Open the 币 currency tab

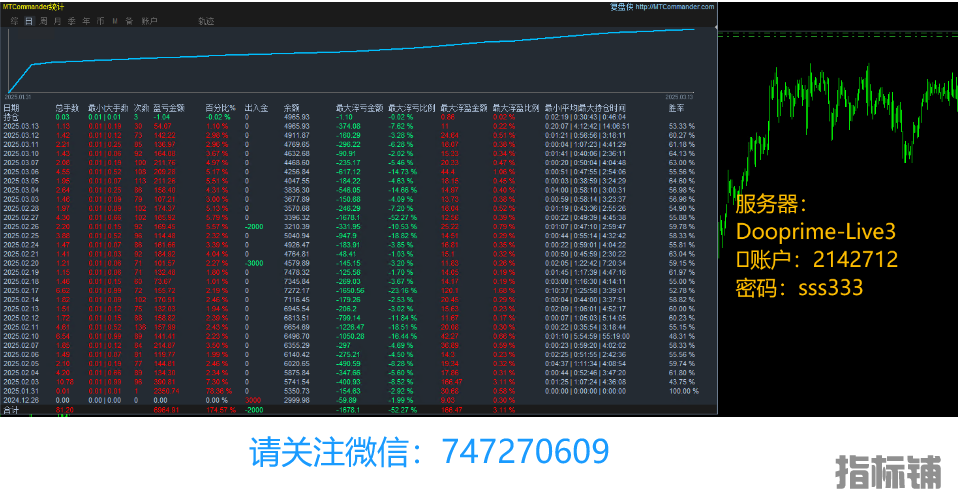100,21
